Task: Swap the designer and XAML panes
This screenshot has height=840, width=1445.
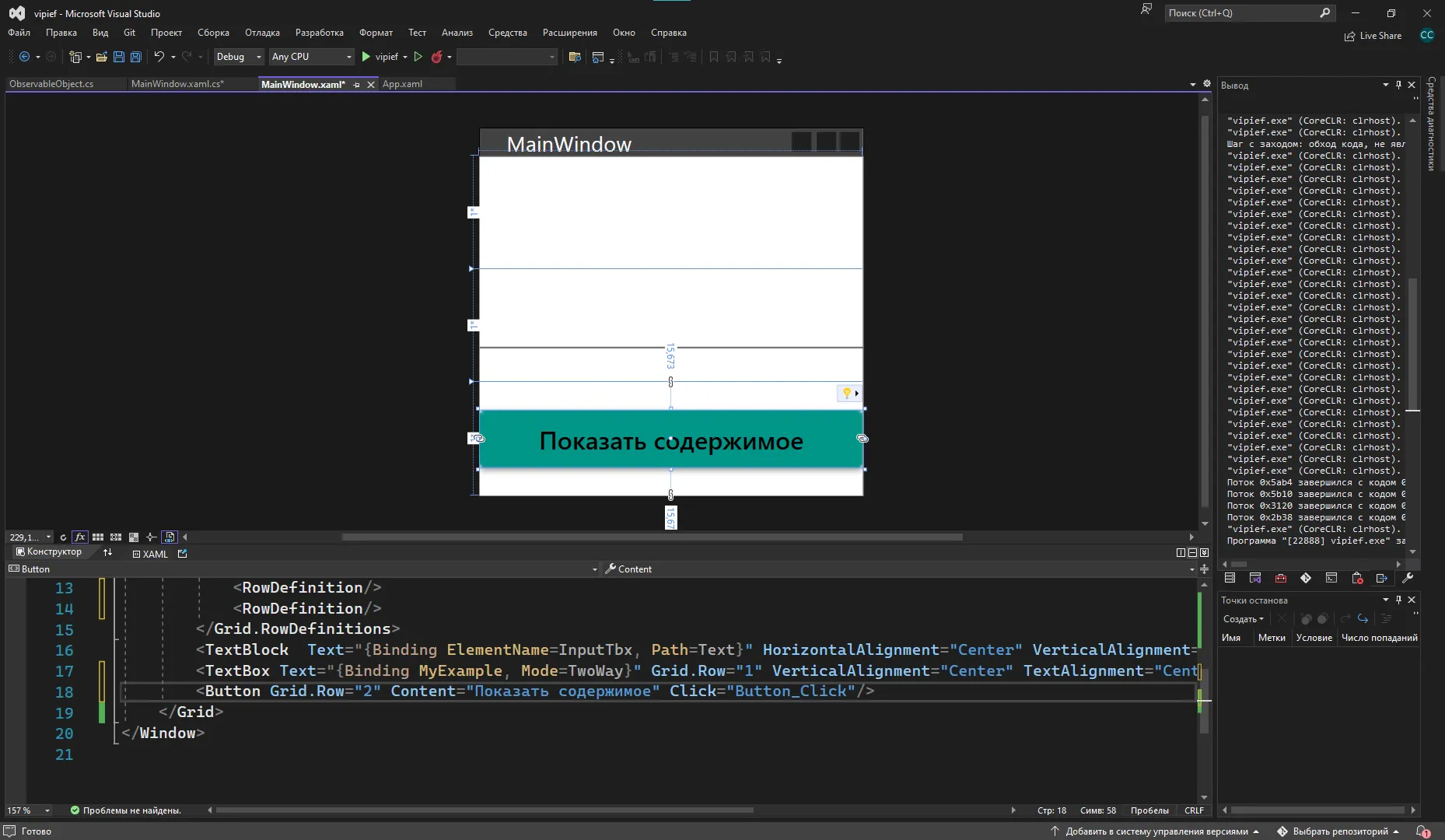Action: (x=107, y=552)
